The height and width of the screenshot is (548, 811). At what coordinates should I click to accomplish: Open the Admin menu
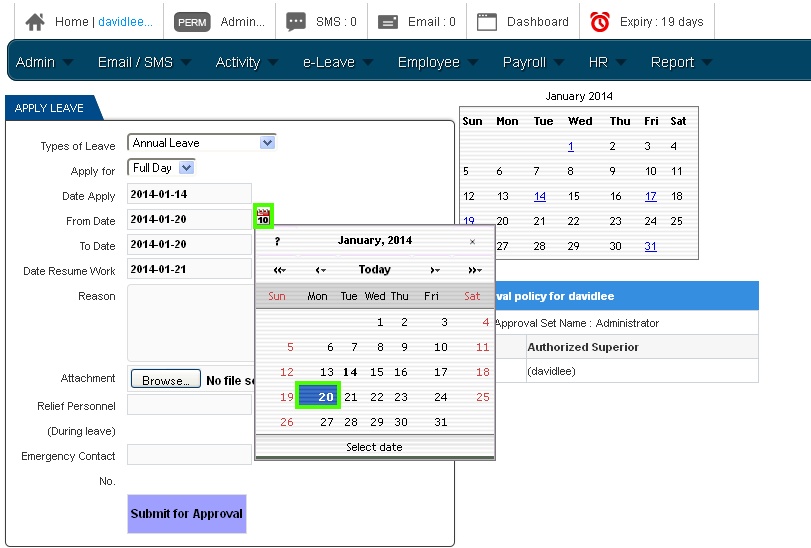coord(44,62)
